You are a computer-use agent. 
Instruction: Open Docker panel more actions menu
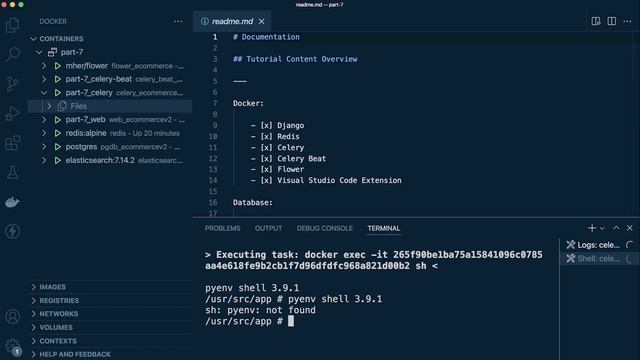(178, 21)
